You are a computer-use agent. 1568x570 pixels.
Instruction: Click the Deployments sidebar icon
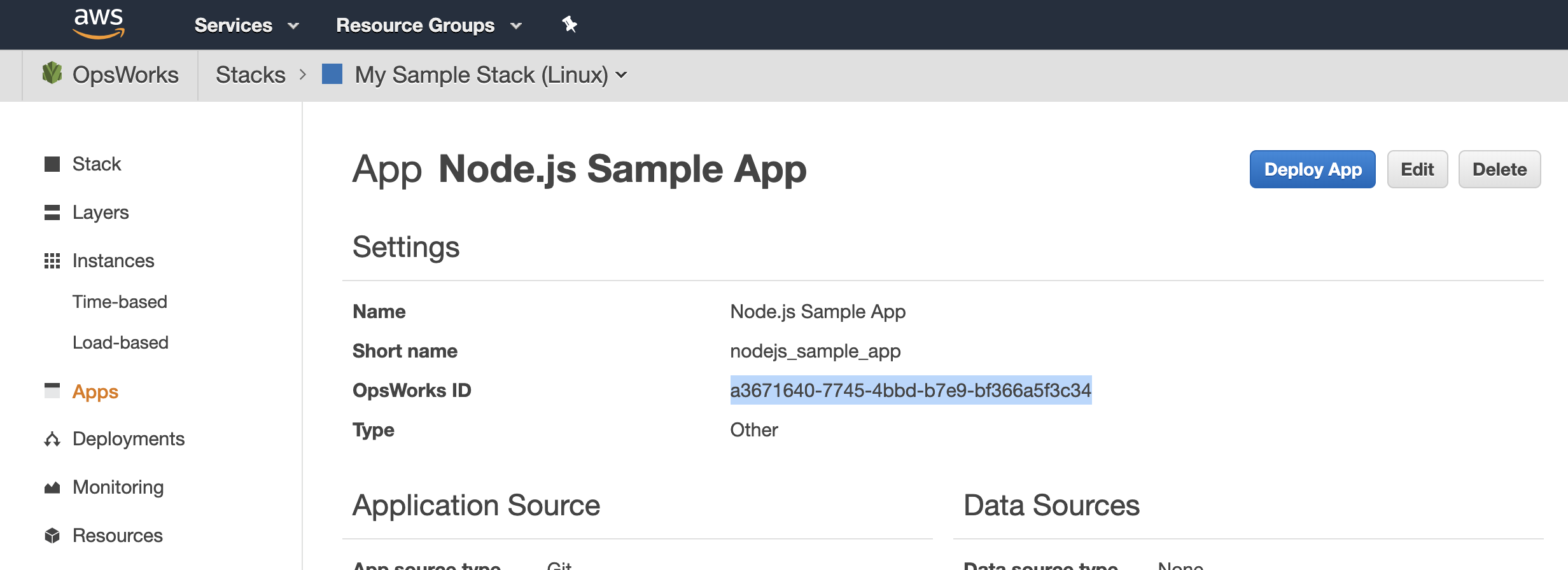click(x=52, y=439)
